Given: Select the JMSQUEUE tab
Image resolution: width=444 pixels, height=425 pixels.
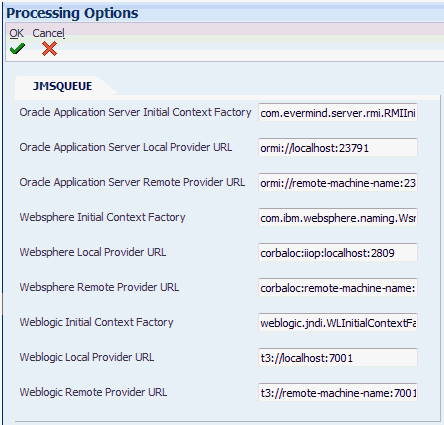Looking at the screenshot, I should tap(62, 86).
